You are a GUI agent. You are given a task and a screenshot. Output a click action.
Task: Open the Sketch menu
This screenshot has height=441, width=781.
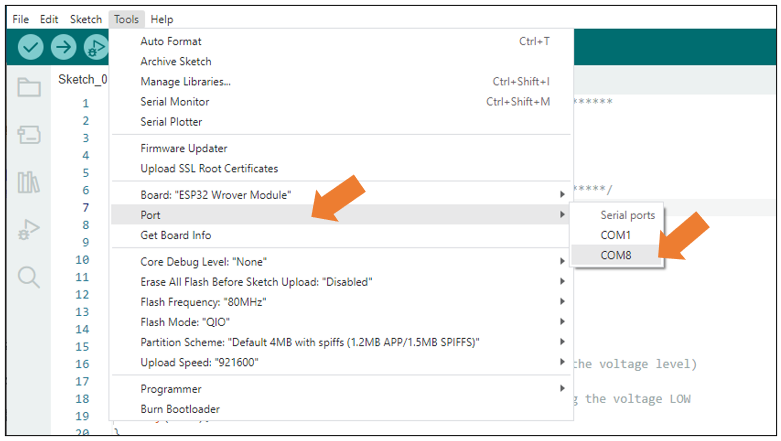(x=86, y=19)
